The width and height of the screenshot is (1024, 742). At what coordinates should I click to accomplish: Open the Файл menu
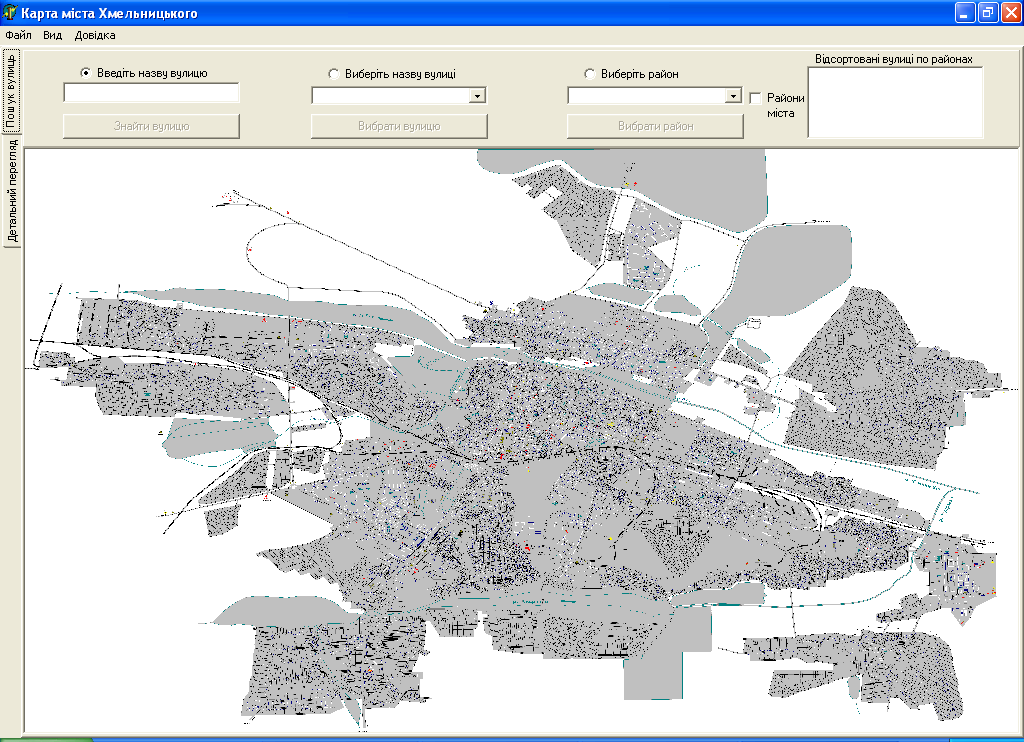coord(18,35)
